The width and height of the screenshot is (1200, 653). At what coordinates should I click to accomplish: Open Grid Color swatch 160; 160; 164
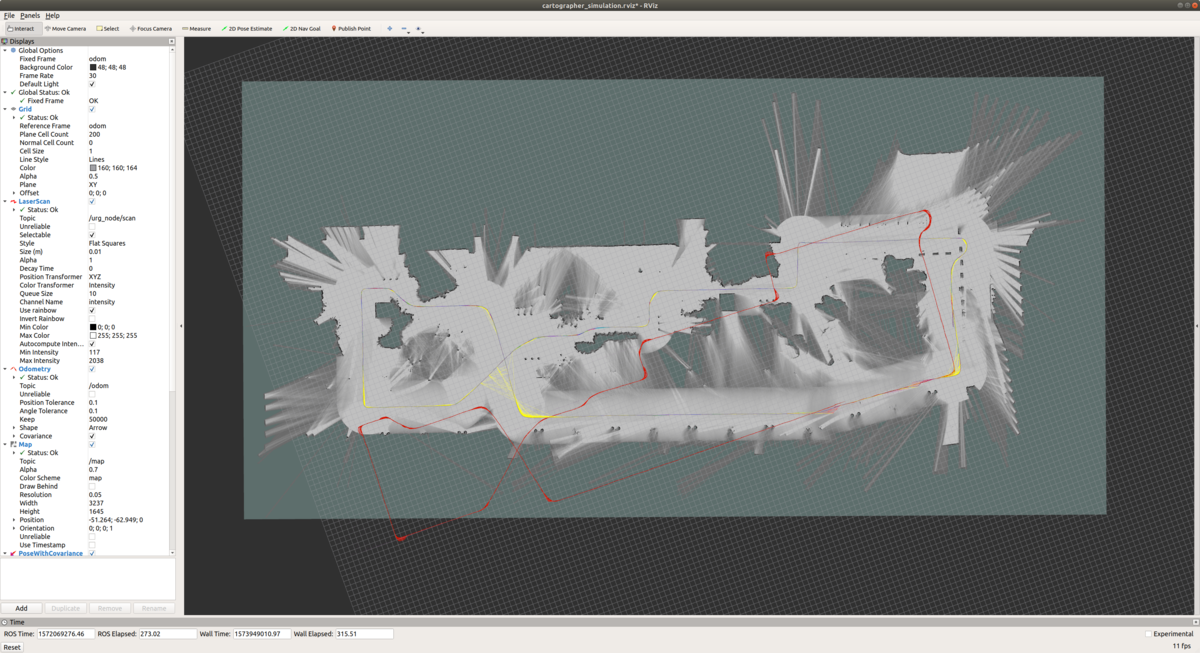click(x=93, y=168)
